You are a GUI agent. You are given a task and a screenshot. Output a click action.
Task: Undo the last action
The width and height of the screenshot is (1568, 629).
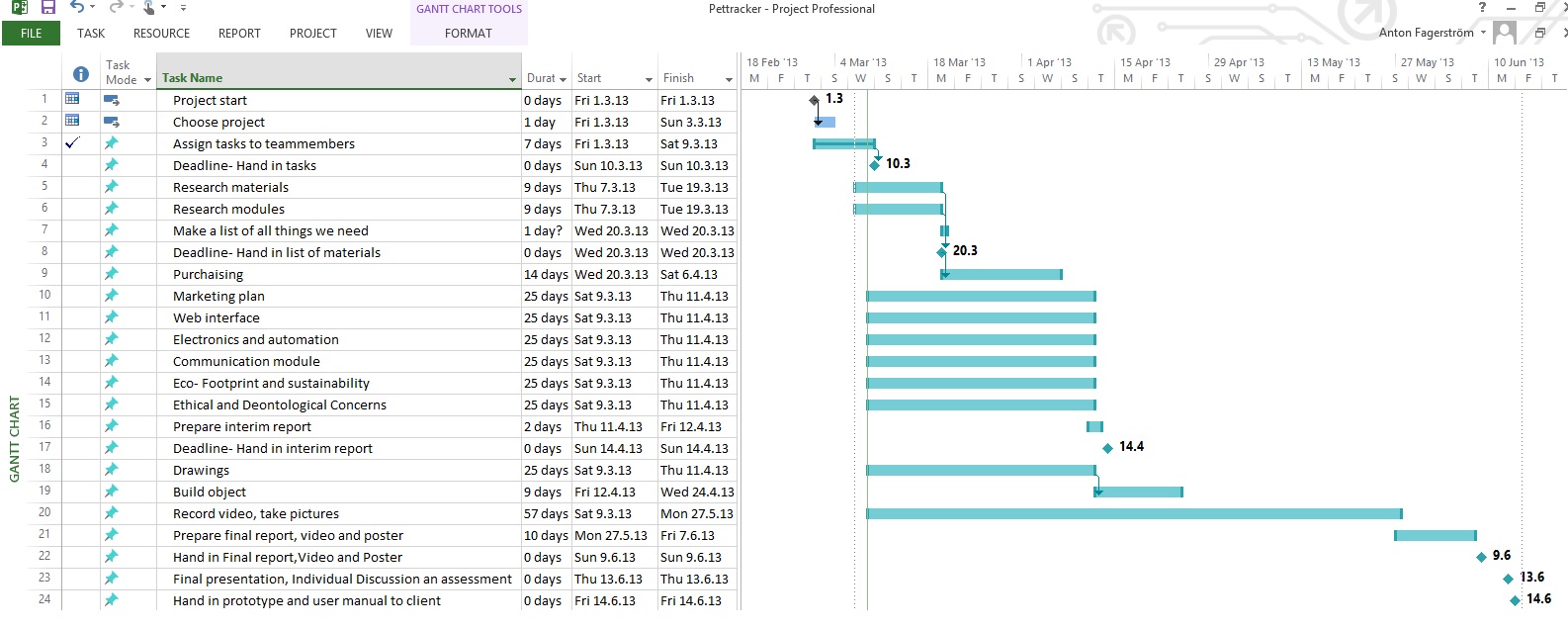pyautogui.click(x=76, y=8)
